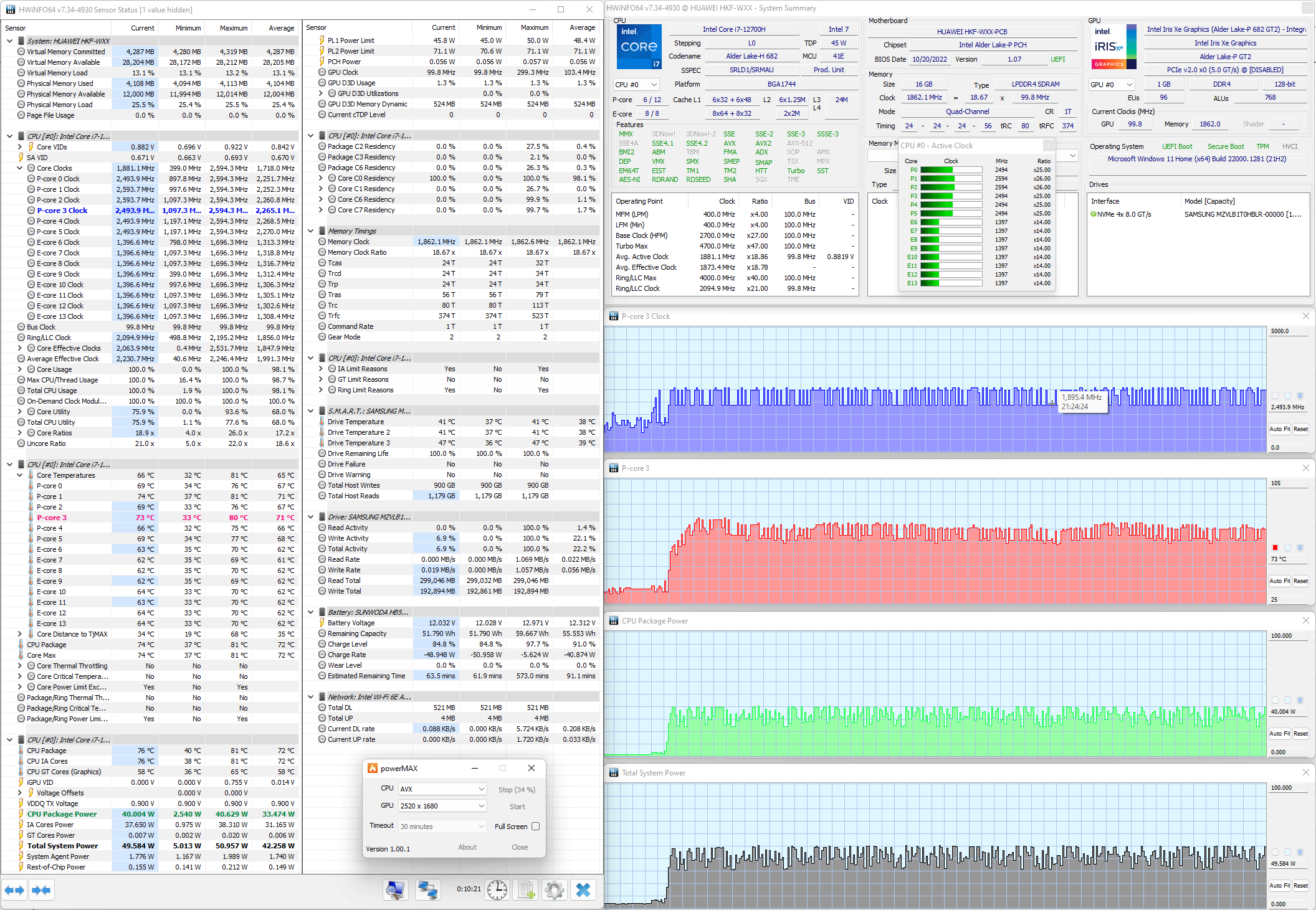Collapse the Core Clocks tree node
This screenshot has width=1316, height=910.
pyautogui.click(x=20, y=168)
